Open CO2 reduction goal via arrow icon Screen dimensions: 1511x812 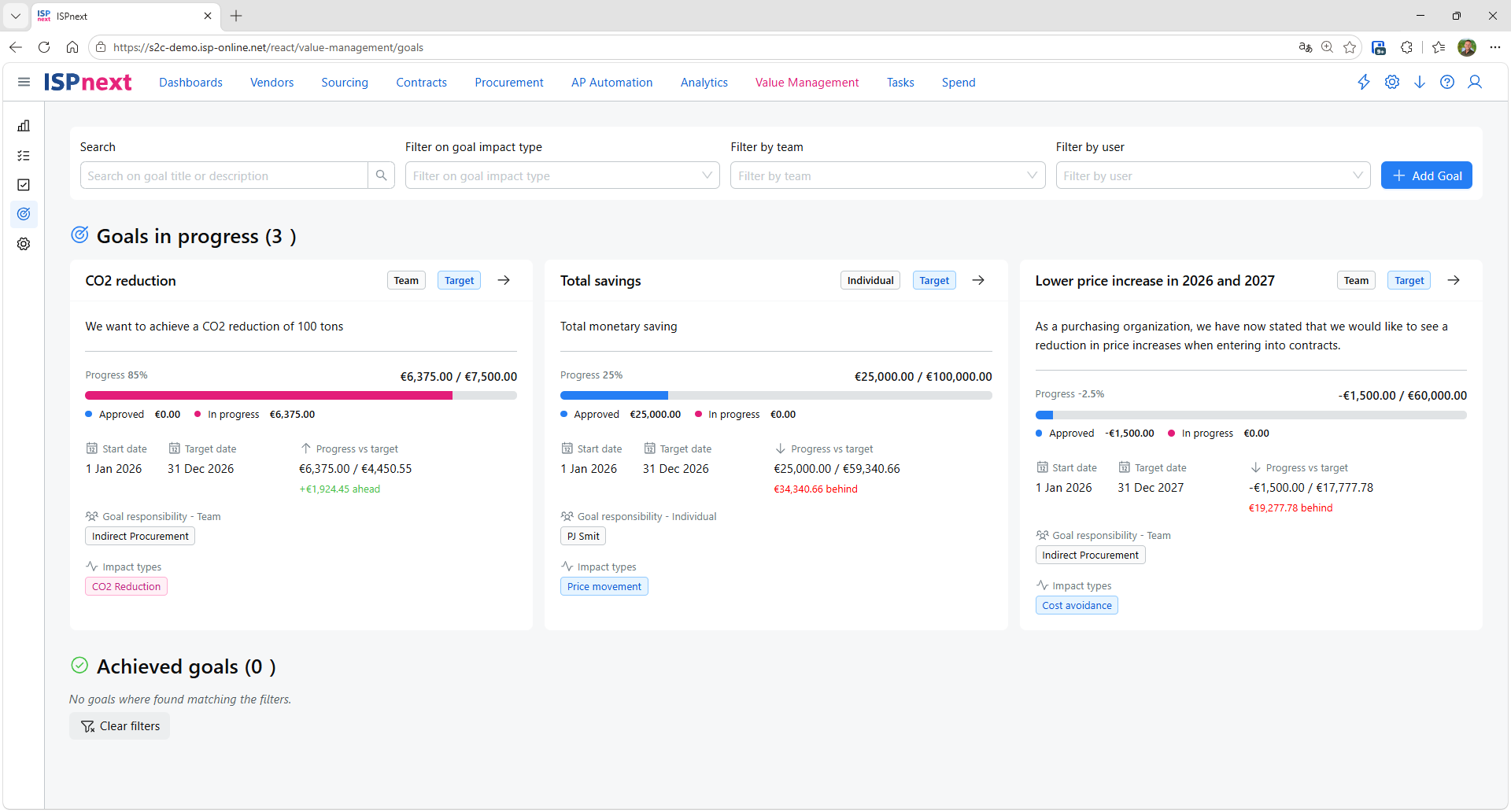coord(504,280)
